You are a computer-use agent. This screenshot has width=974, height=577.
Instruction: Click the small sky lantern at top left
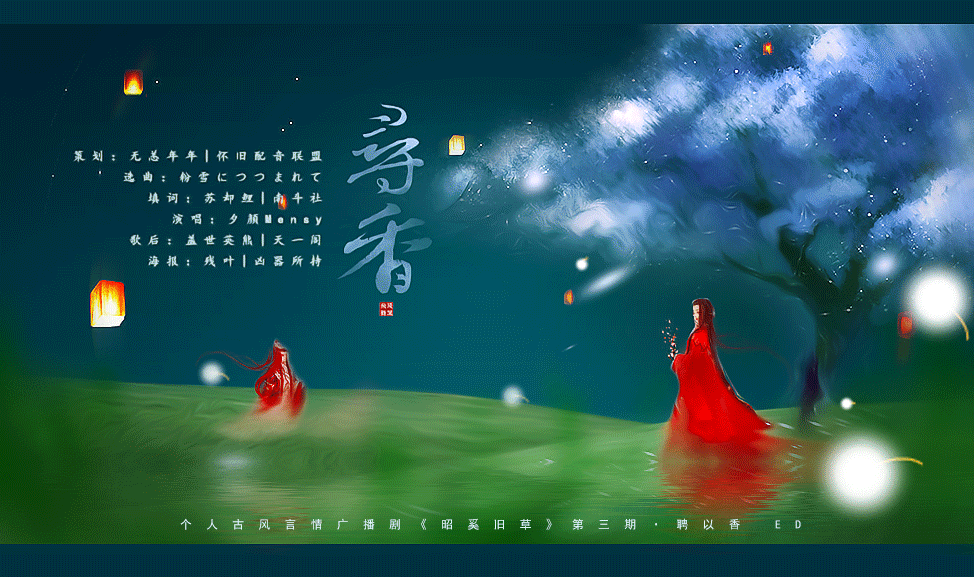point(133,83)
